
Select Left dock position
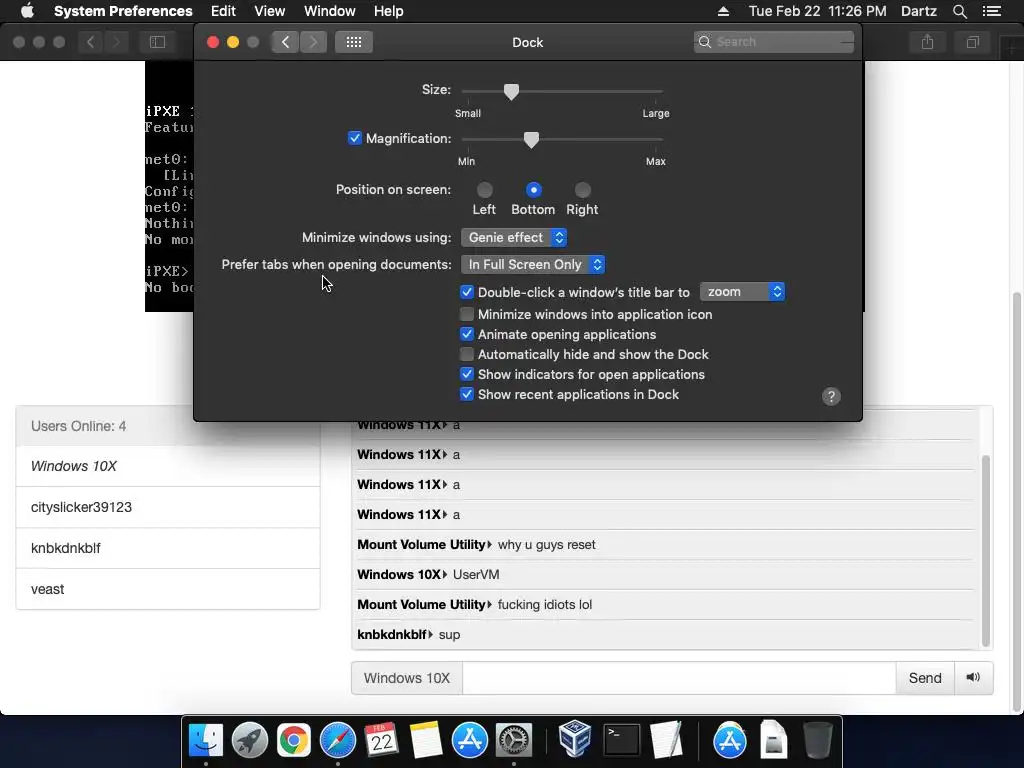click(x=485, y=190)
